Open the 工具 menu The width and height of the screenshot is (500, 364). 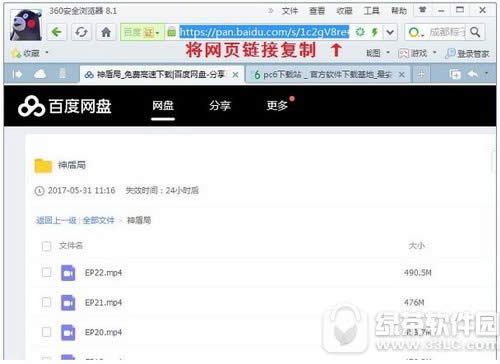tap(371, 11)
